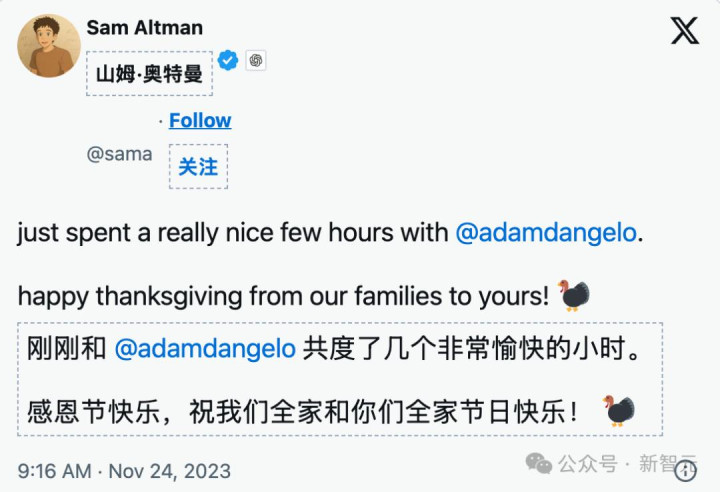
Task: Open Sam Altman's profile avatar
Action: (x=48, y=46)
